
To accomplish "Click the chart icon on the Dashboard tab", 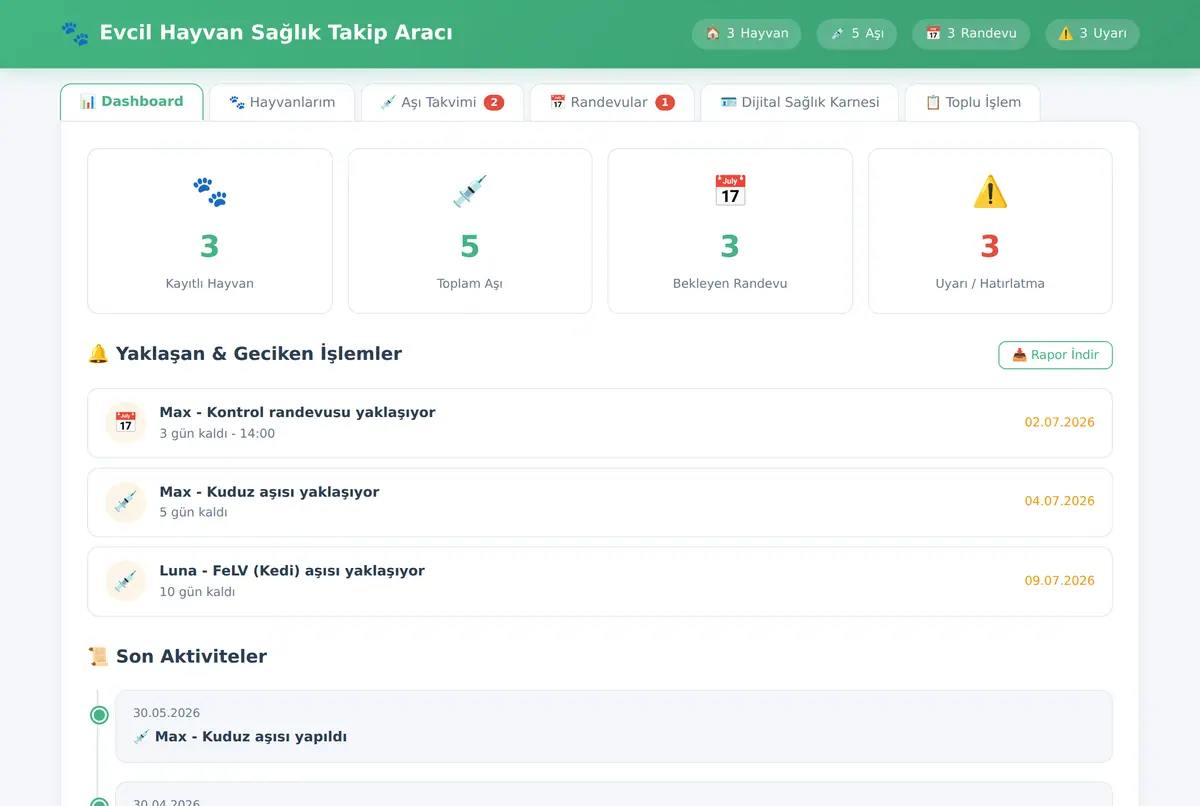I will coord(88,102).
